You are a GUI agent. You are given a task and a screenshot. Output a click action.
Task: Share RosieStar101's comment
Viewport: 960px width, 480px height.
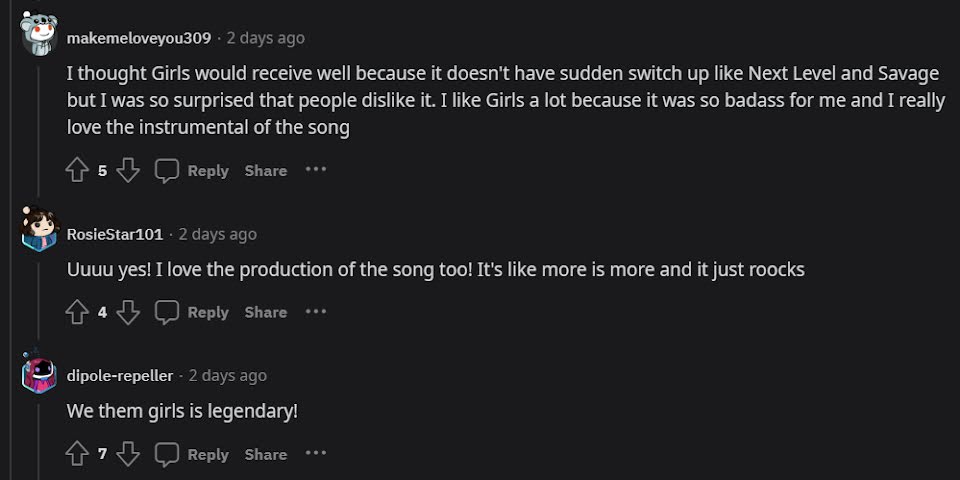tap(266, 313)
